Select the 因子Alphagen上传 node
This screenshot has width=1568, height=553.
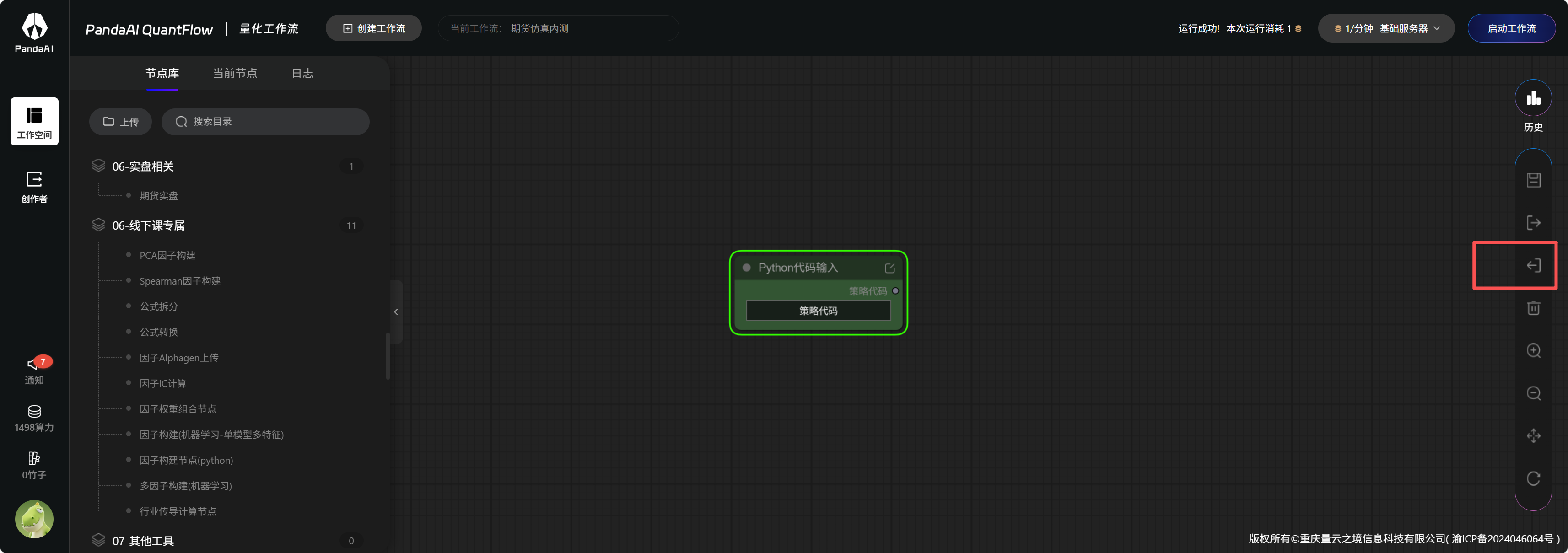tap(179, 358)
